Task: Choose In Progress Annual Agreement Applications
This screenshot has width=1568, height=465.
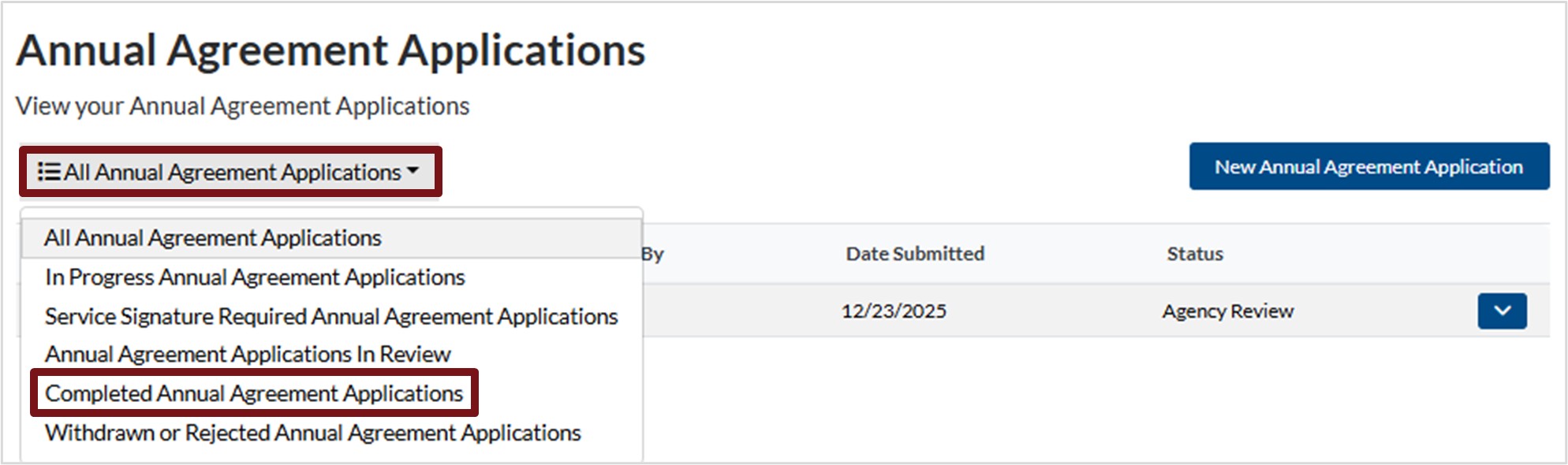Action: point(255,277)
